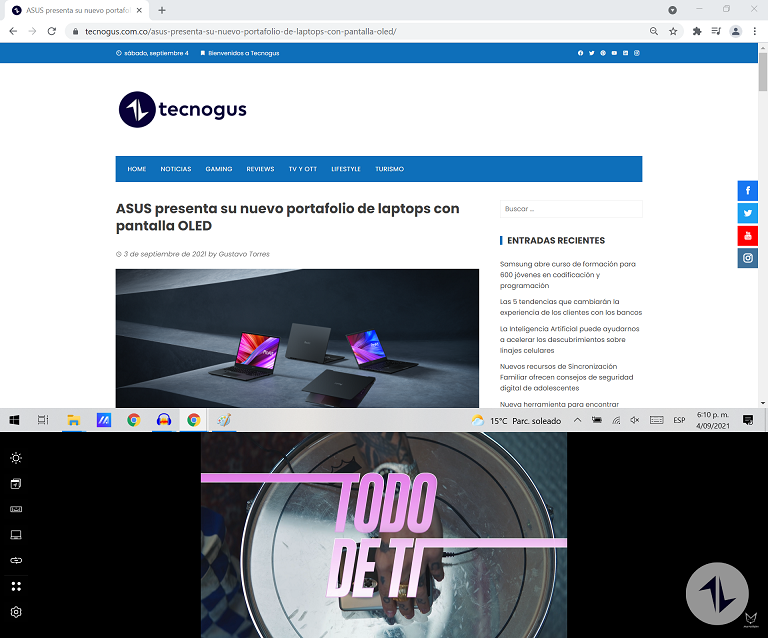This screenshot has width=768, height=638.
Task: Open brightness control on lower screen sidebar
Action: (x=16, y=458)
